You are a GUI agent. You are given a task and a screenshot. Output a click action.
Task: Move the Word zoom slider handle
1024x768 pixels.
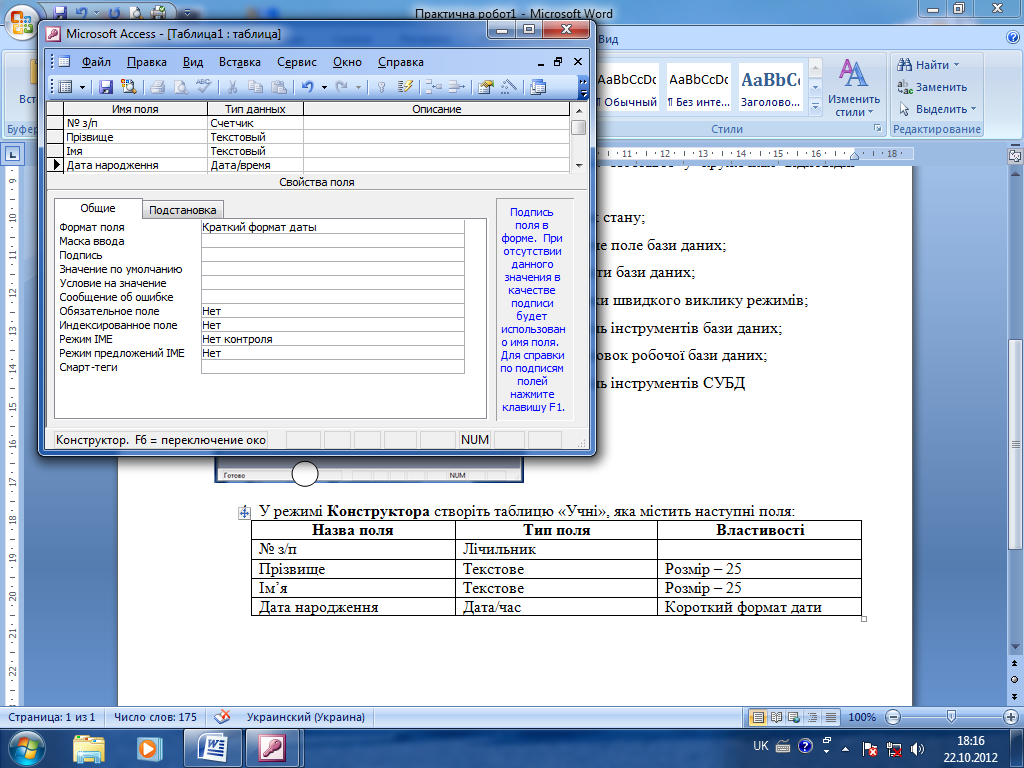952,717
